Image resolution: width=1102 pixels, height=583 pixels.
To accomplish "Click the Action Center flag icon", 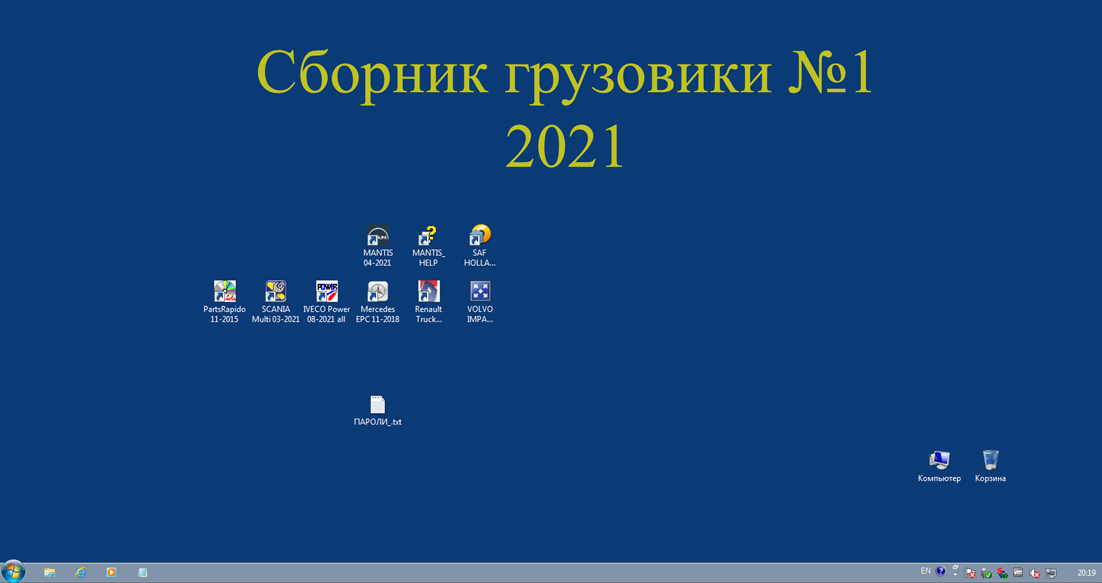I will point(970,573).
